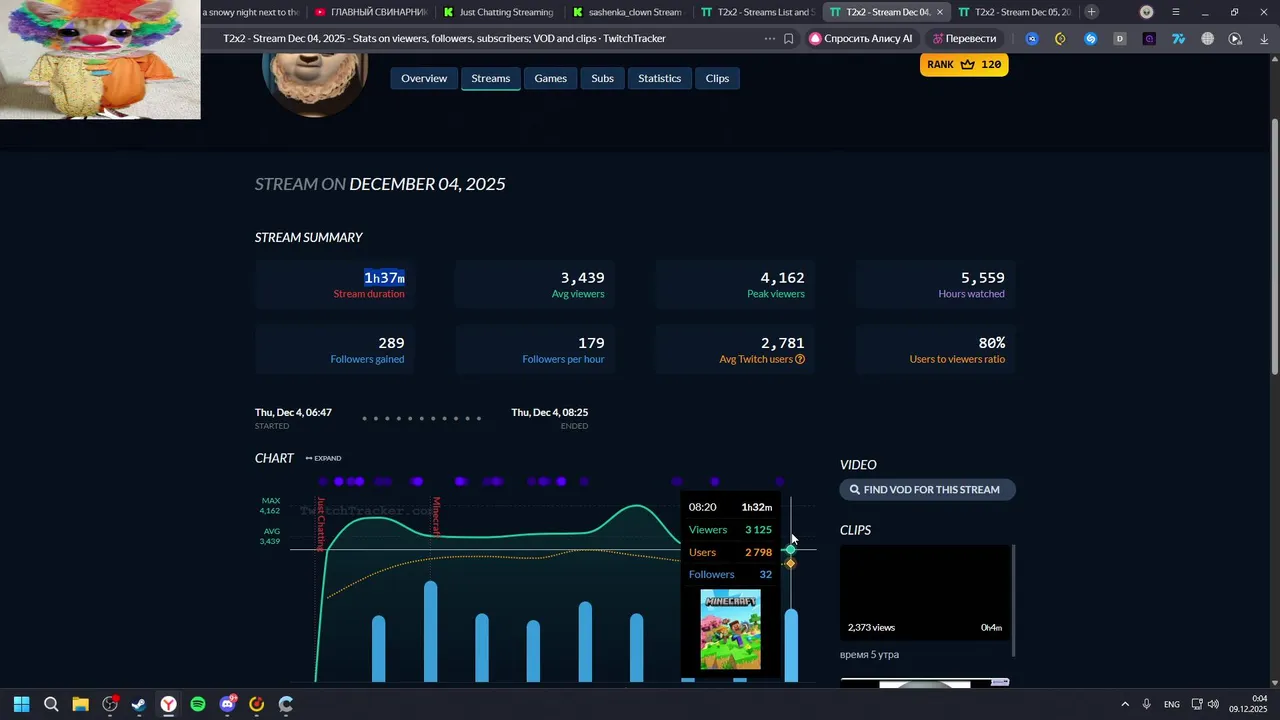Open OBS Studio from taskbar

(110, 704)
